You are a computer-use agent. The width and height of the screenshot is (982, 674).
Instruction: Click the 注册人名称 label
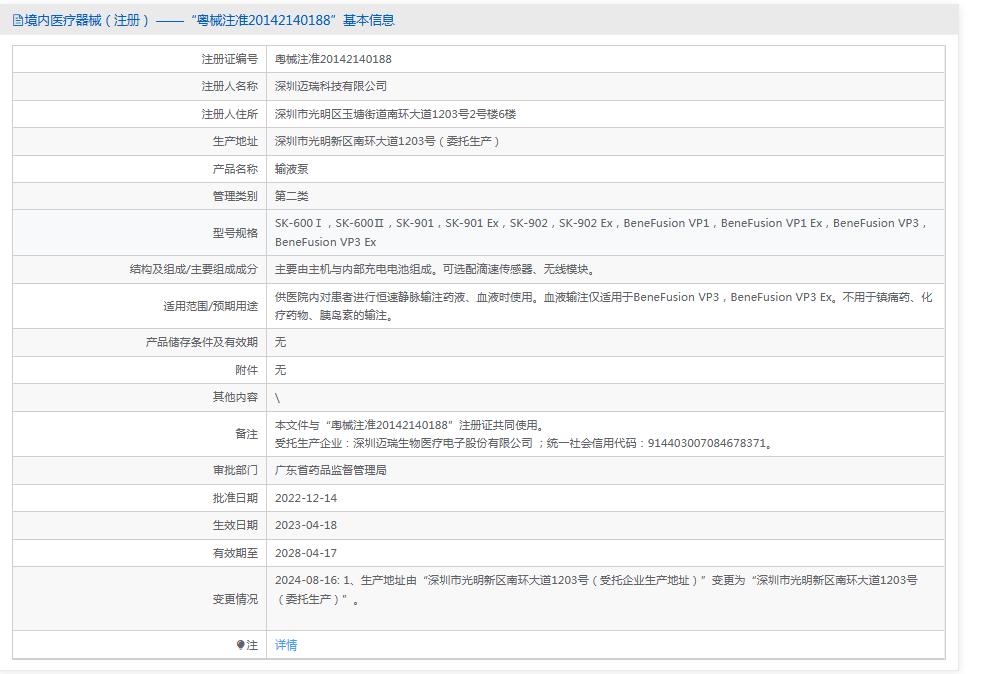[229, 86]
